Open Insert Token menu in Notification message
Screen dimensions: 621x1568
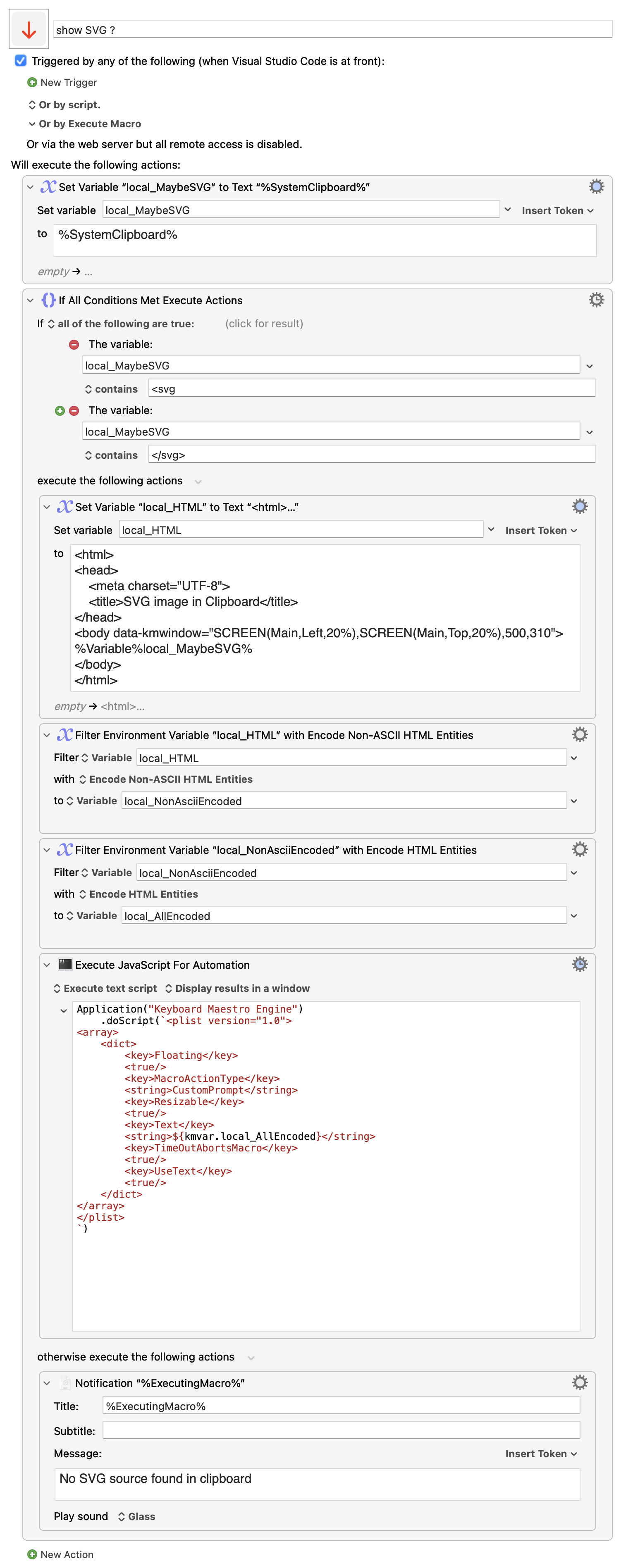click(540, 1454)
